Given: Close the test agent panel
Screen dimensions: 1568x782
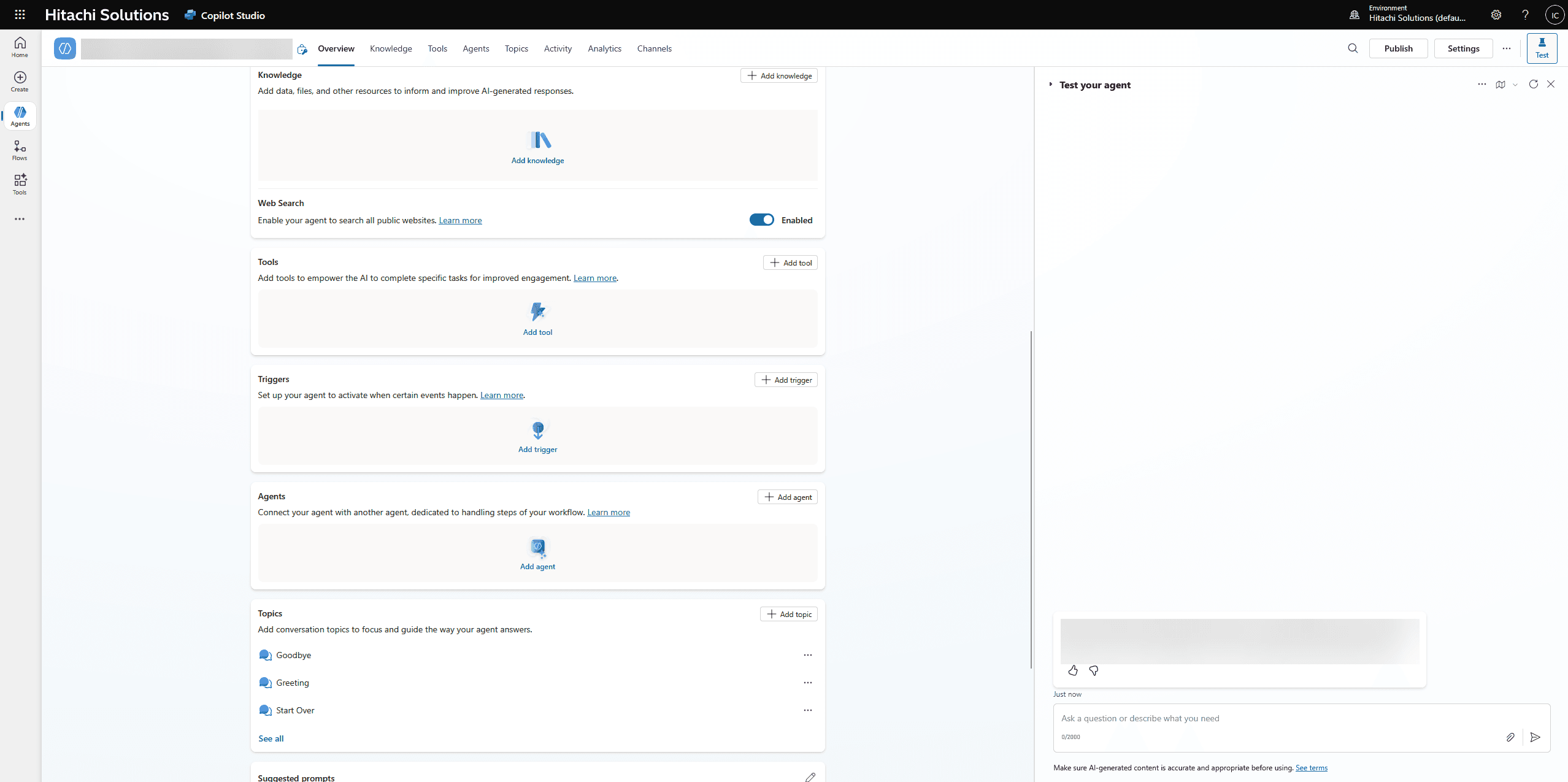Looking at the screenshot, I should pos(1551,84).
